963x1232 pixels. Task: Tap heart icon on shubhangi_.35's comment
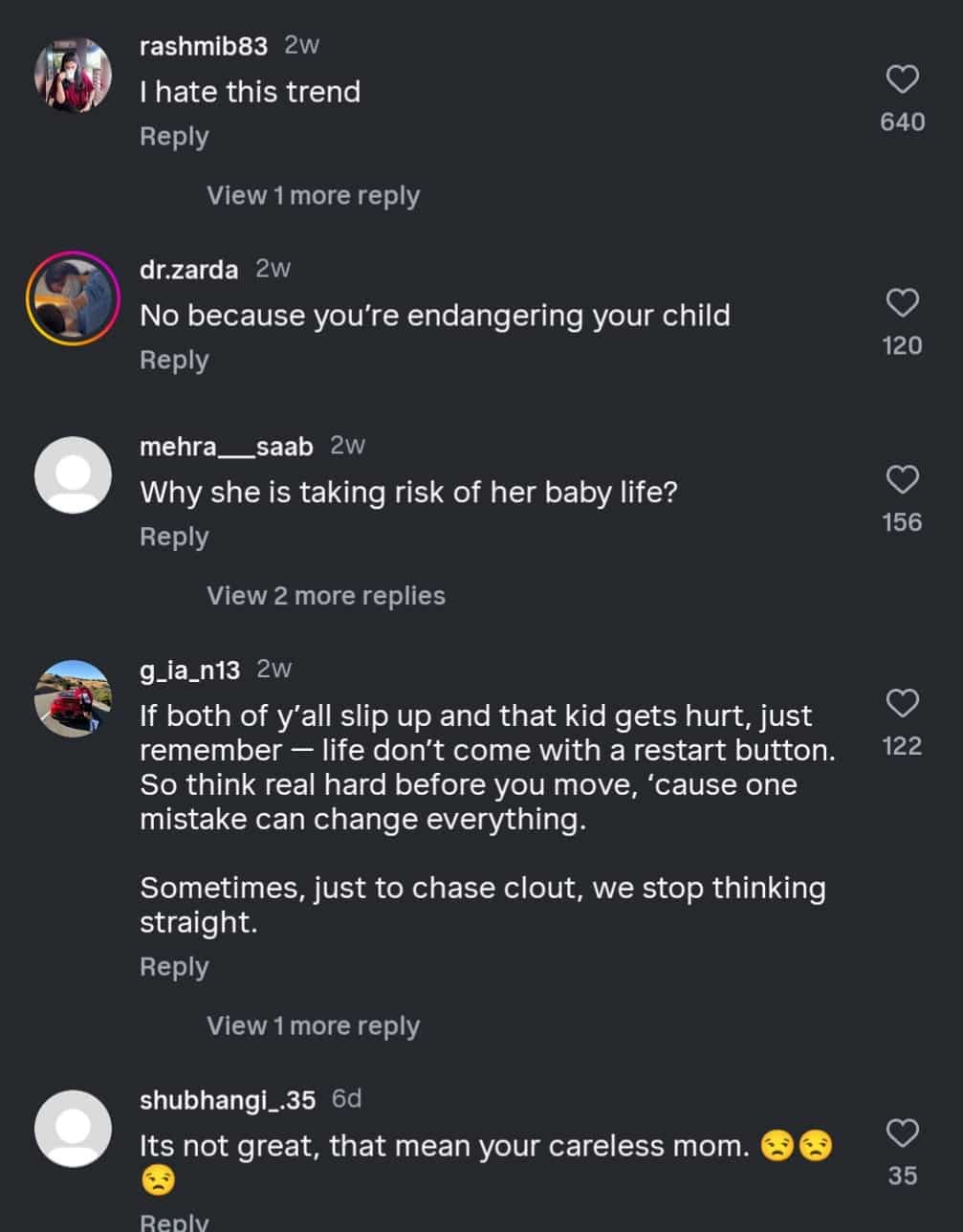coord(902,1133)
